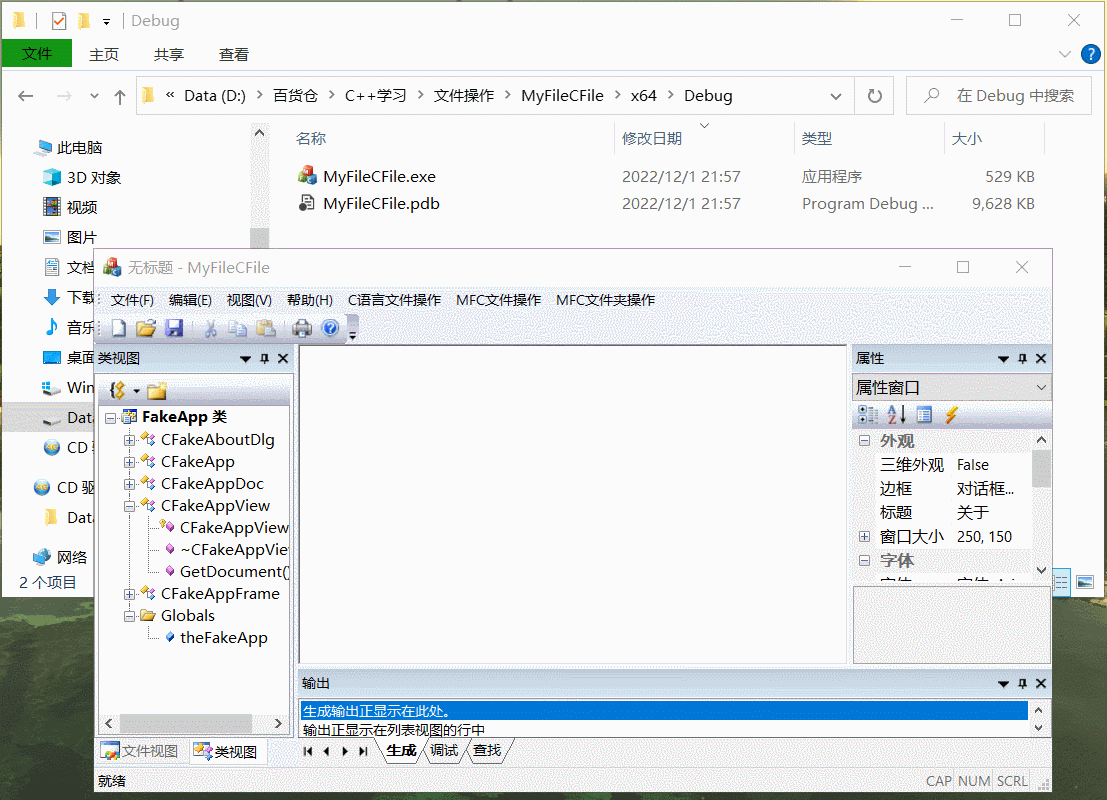Click the x64 breadcrumb in address bar
This screenshot has width=1107, height=800.
pyautogui.click(x=643, y=96)
